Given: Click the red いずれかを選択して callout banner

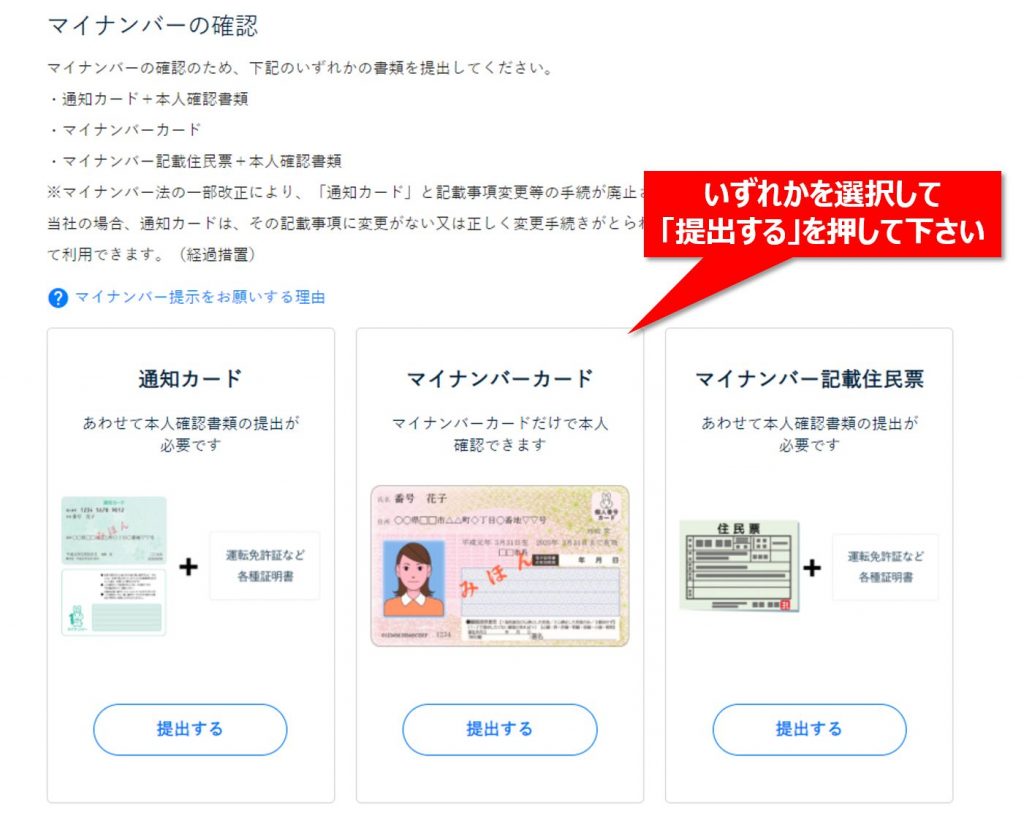Looking at the screenshot, I should [822, 213].
